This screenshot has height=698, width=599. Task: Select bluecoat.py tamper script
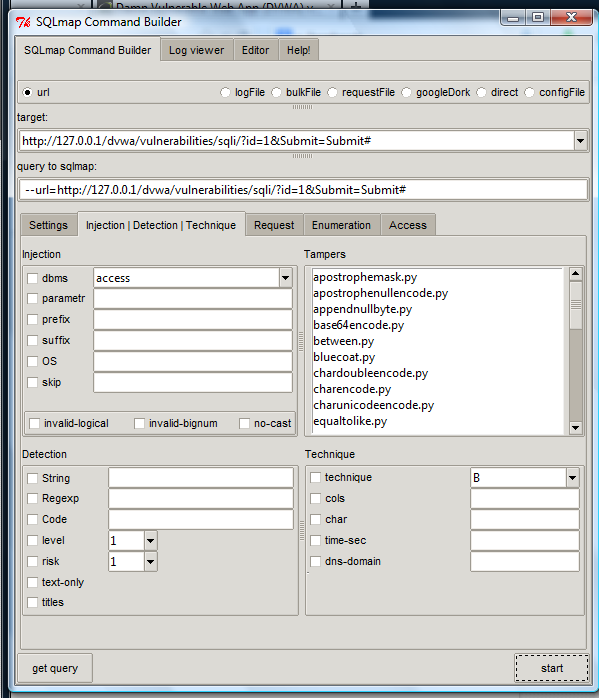(x=344, y=357)
